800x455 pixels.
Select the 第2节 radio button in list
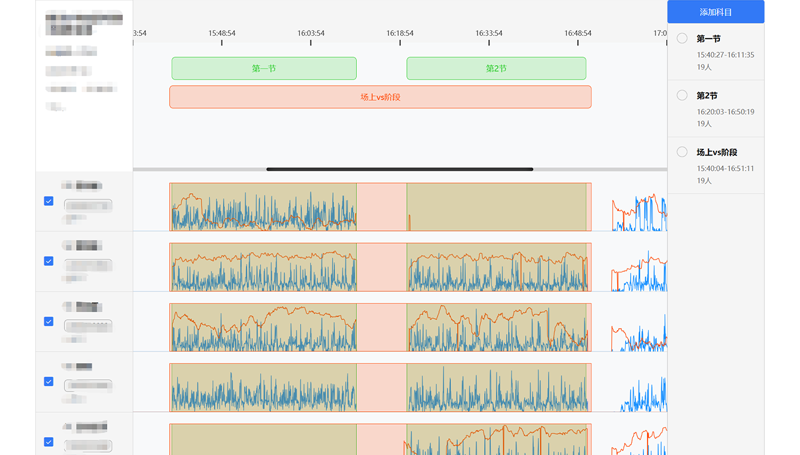pyautogui.click(x=682, y=95)
